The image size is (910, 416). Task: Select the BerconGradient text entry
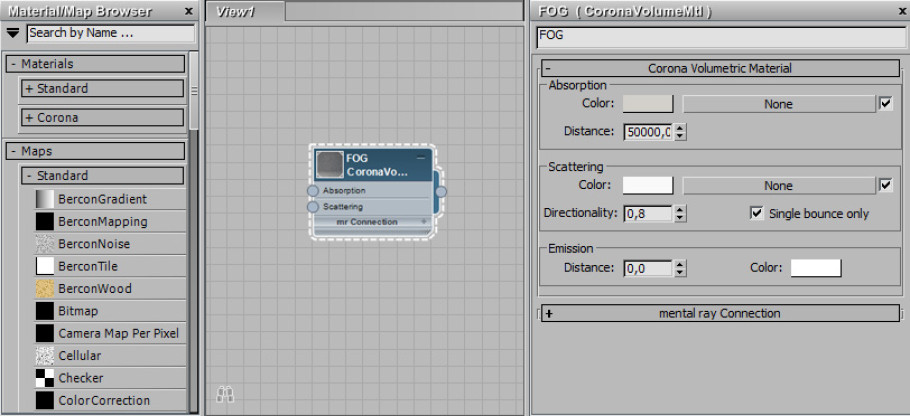(x=102, y=199)
